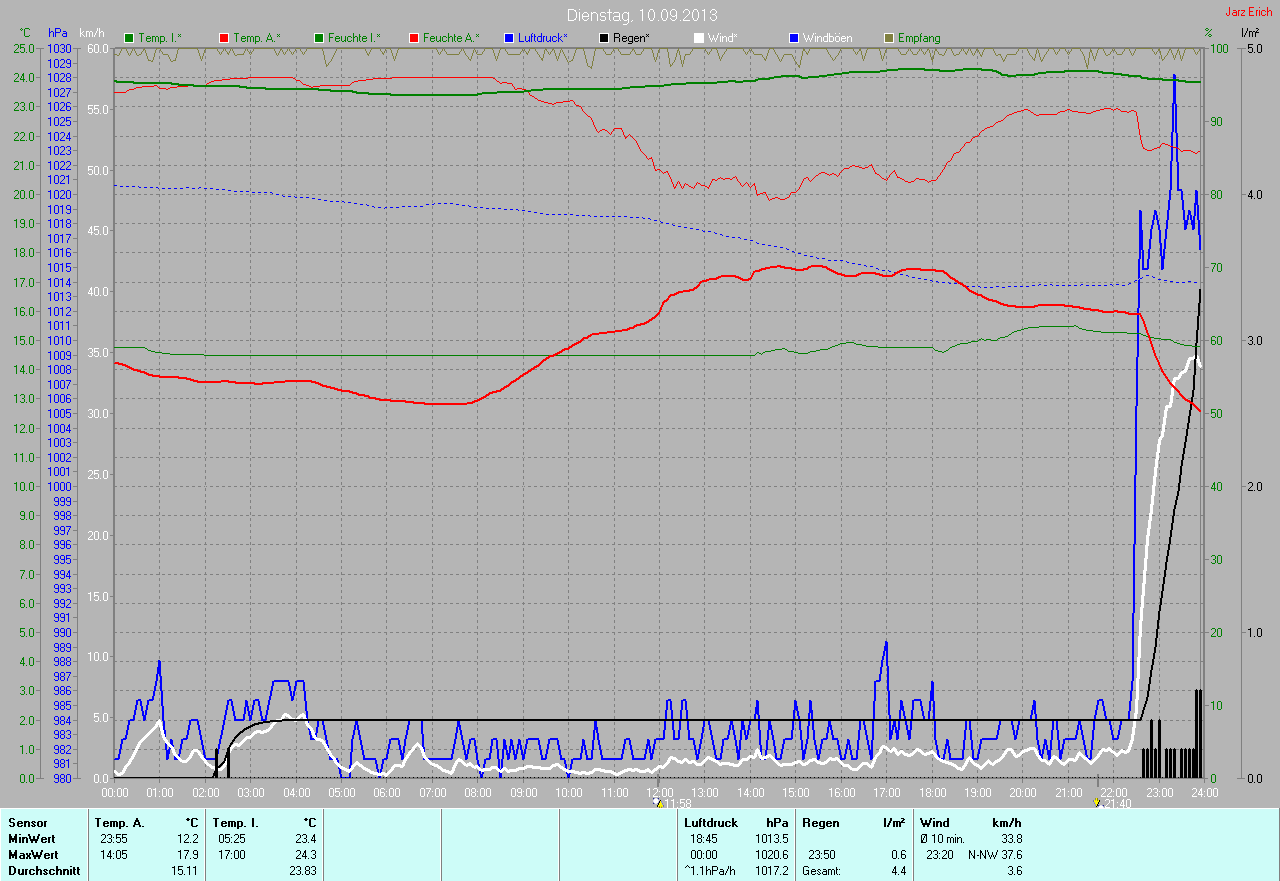Click the black Regen legend square
The width and height of the screenshot is (1280, 881).
click(x=603, y=38)
